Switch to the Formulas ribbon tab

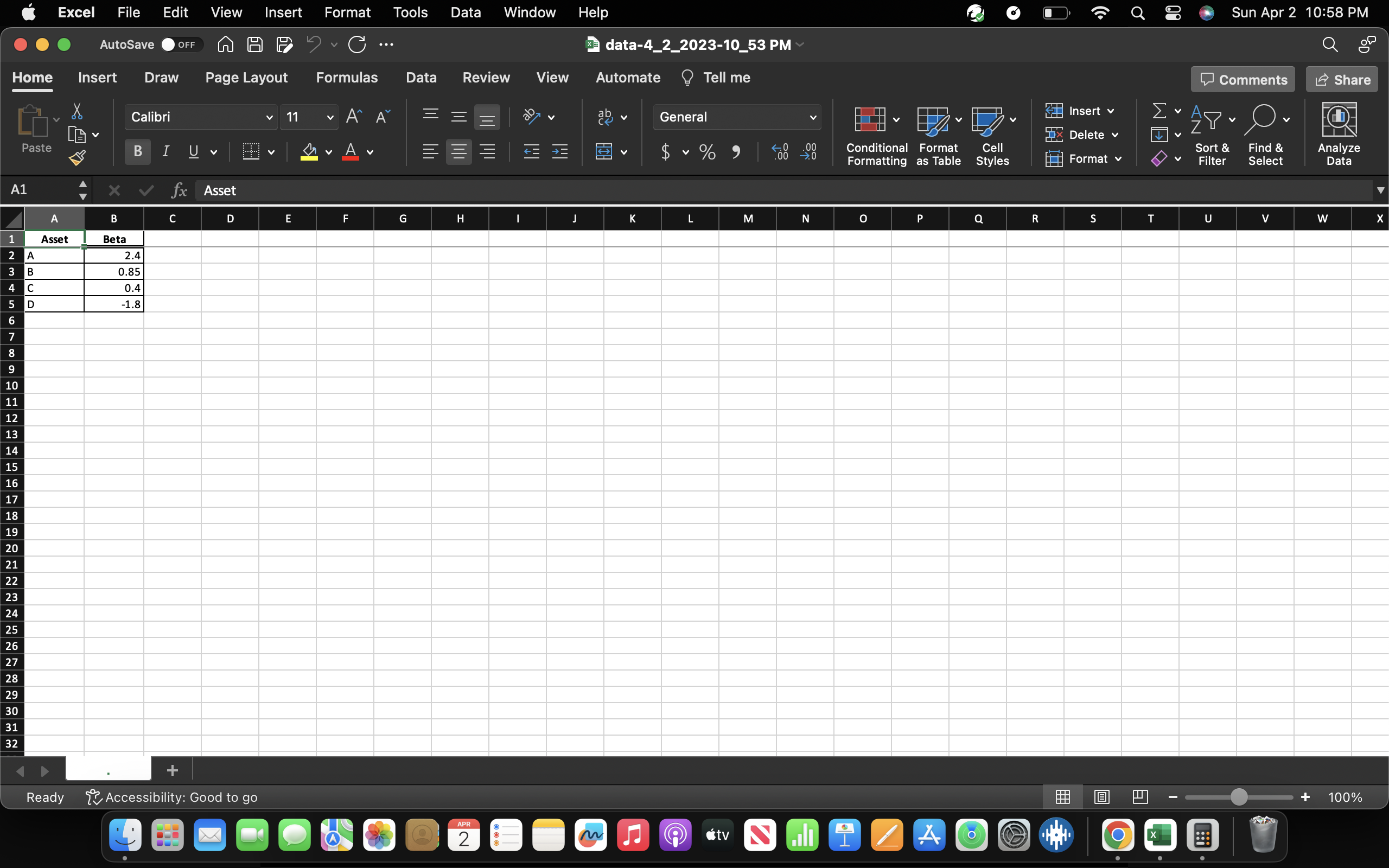(347, 77)
